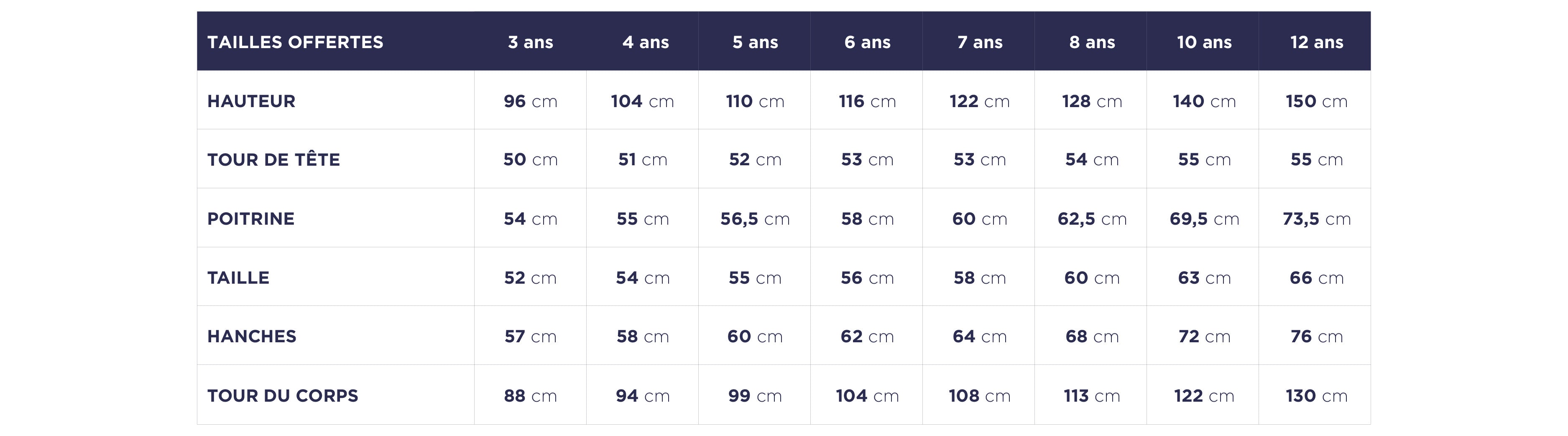
Task: Click the TAILLE row label
Action: [238, 278]
